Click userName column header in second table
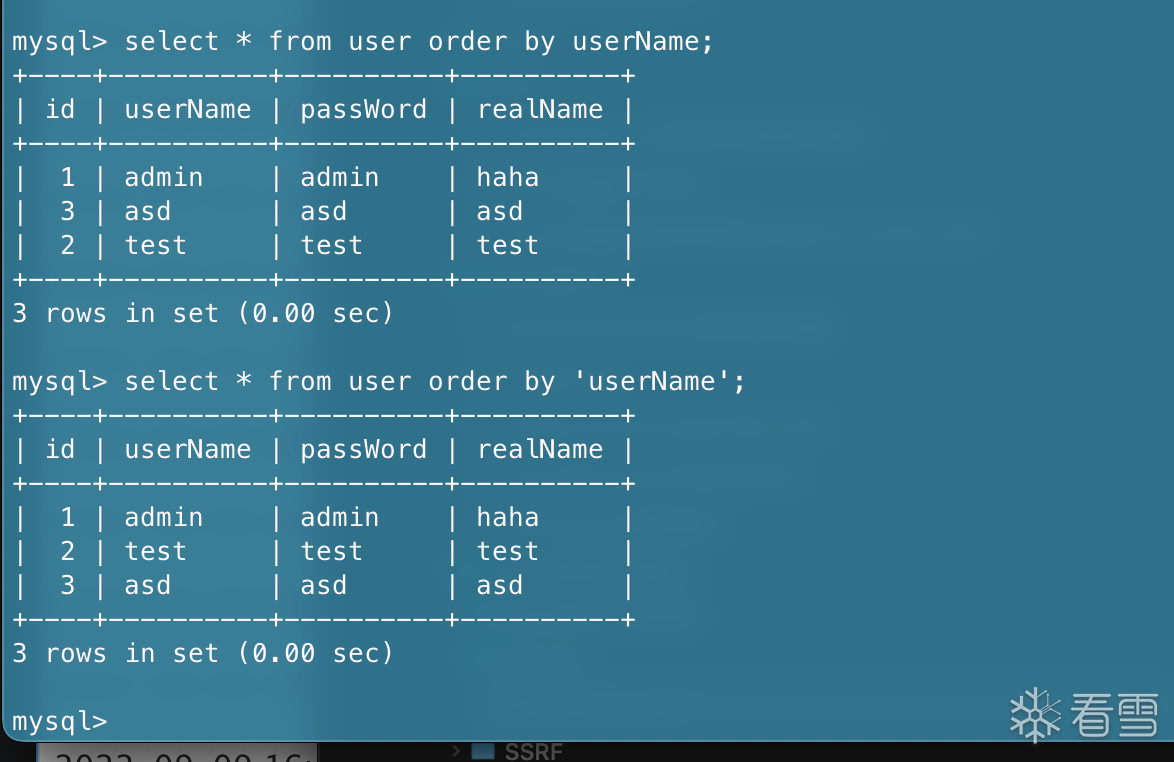1174x762 pixels. point(187,450)
